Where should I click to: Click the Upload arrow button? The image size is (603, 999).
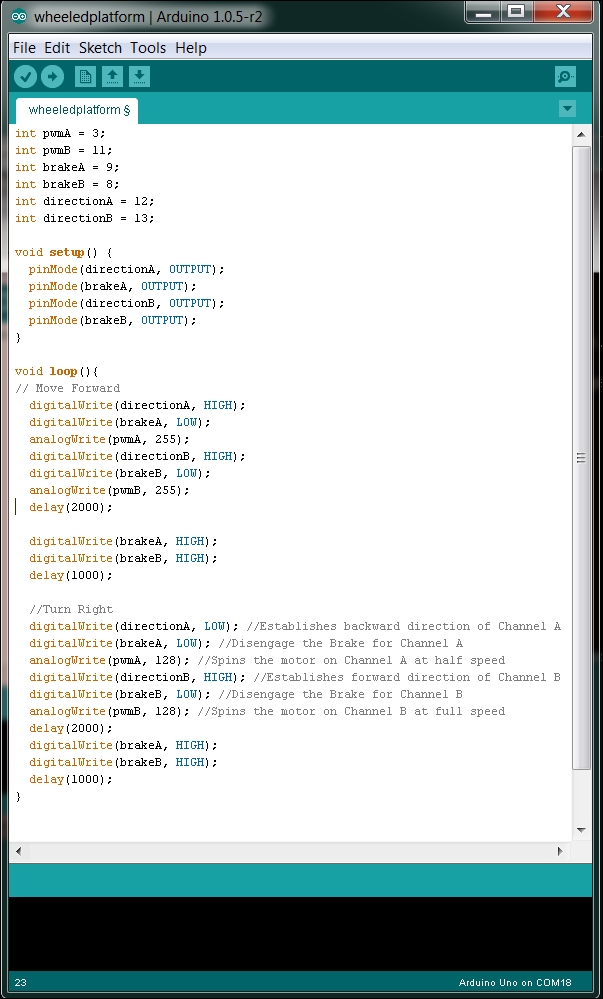pos(53,77)
